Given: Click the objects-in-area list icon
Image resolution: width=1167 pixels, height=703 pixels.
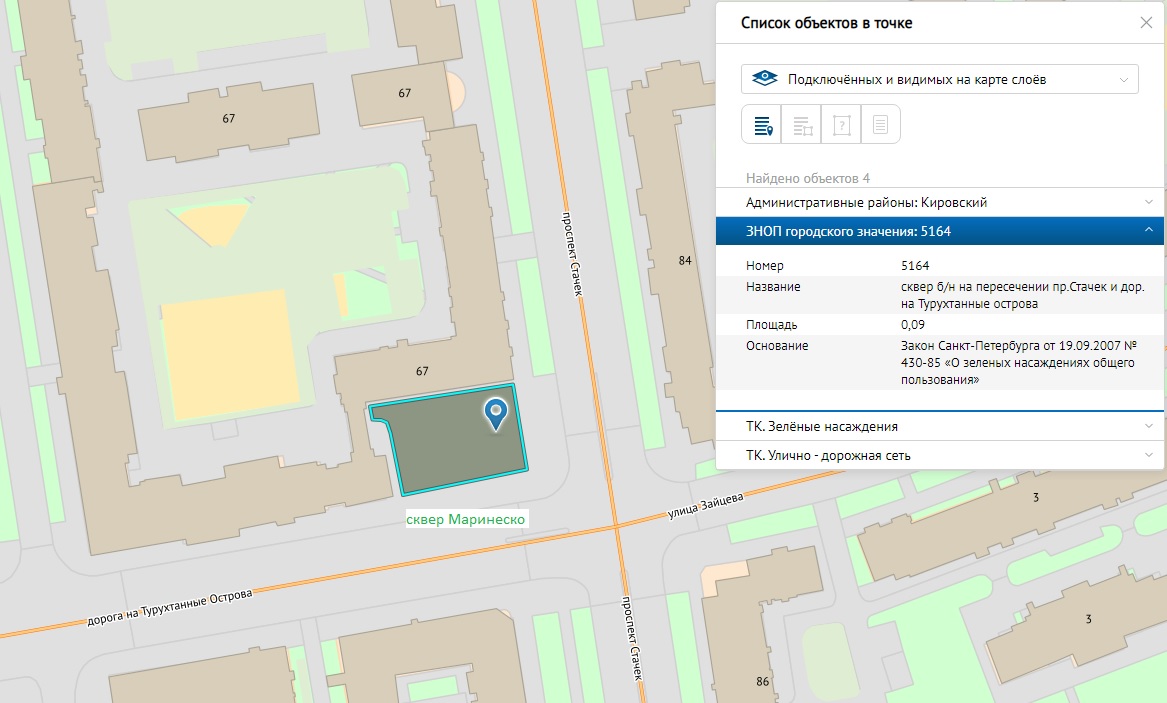Looking at the screenshot, I should pyautogui.click(x=802, y=125).
